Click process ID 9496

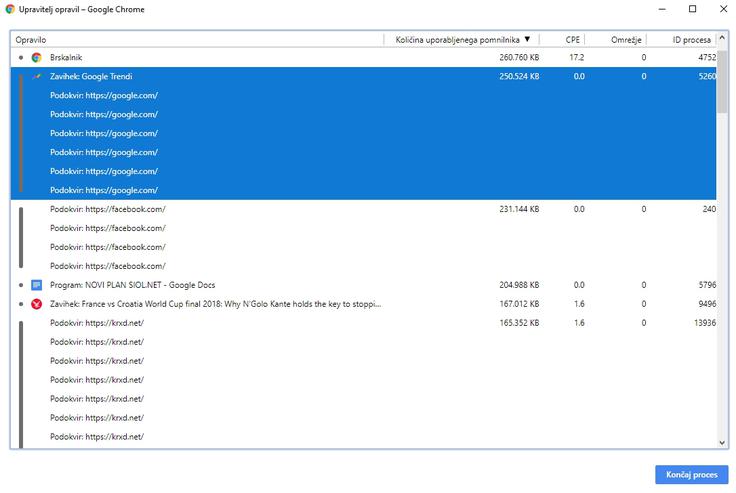707,304
